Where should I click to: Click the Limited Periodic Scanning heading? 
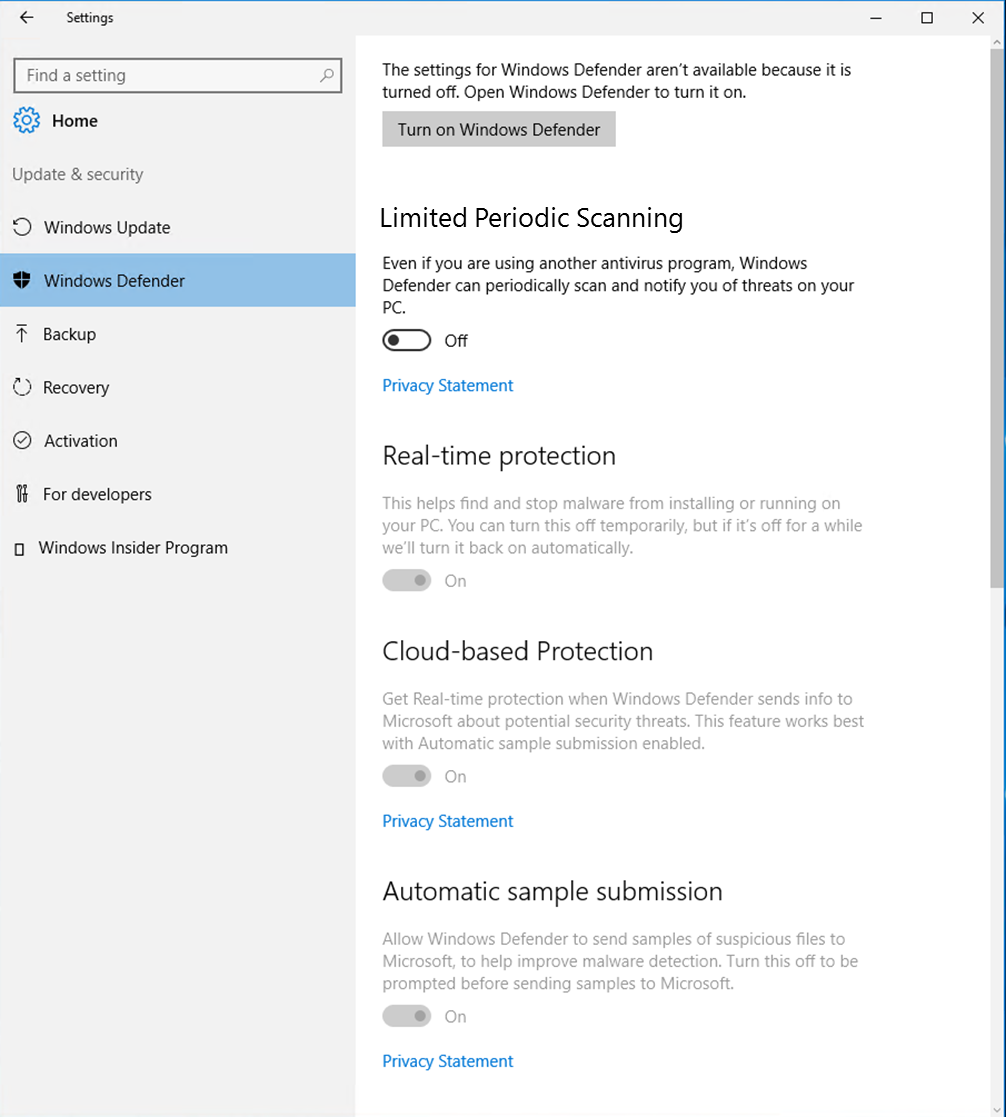(x=531, y=218)
